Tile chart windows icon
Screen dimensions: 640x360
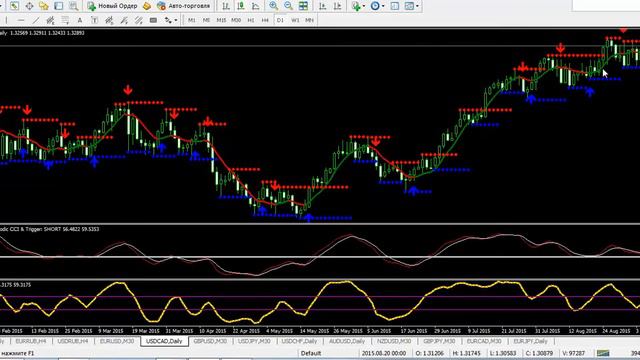[x=303, y=6]
